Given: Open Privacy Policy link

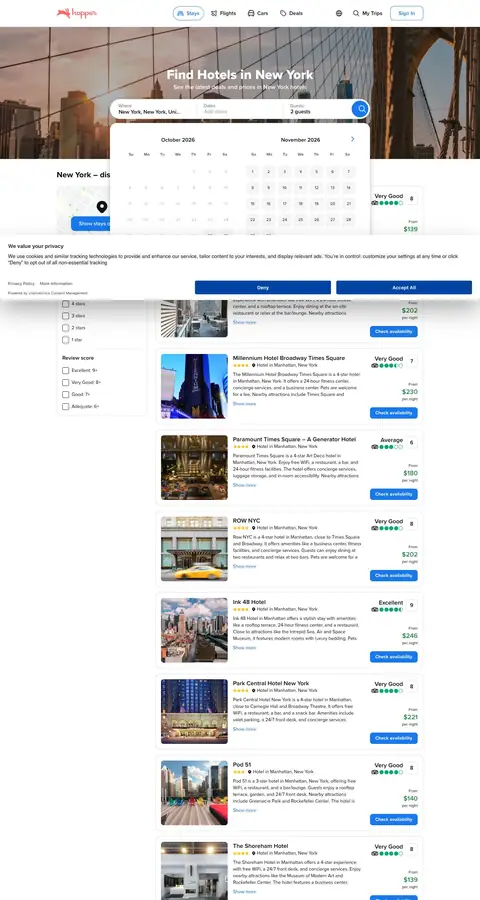Looking at the screenshot, I should pos(21,284).
